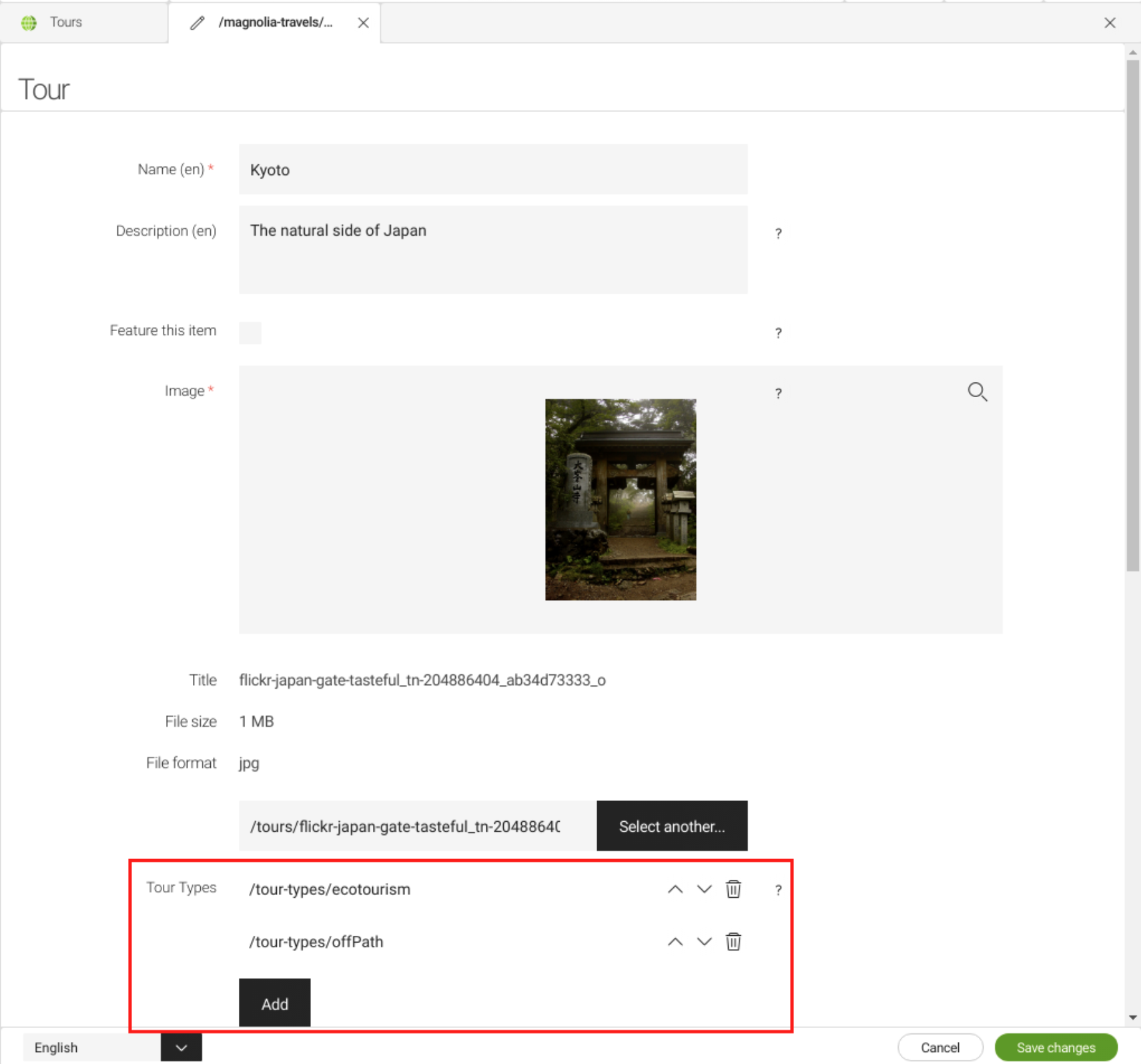Screen dimensions: 1141x1064
Task: Delete the offPath tour type
Action: coord(733,942)
